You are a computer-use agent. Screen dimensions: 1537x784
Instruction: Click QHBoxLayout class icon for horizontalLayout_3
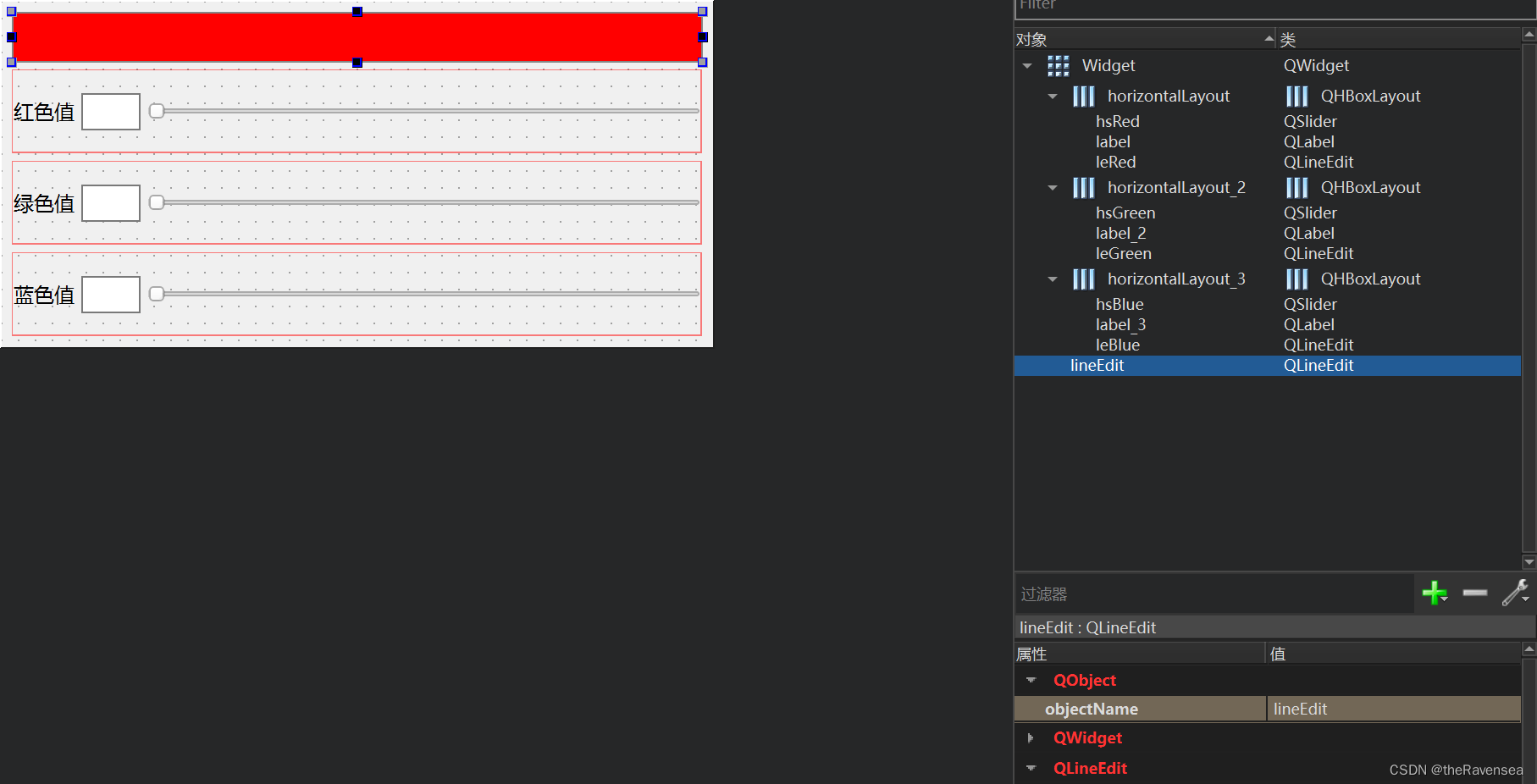point(1297,279)
